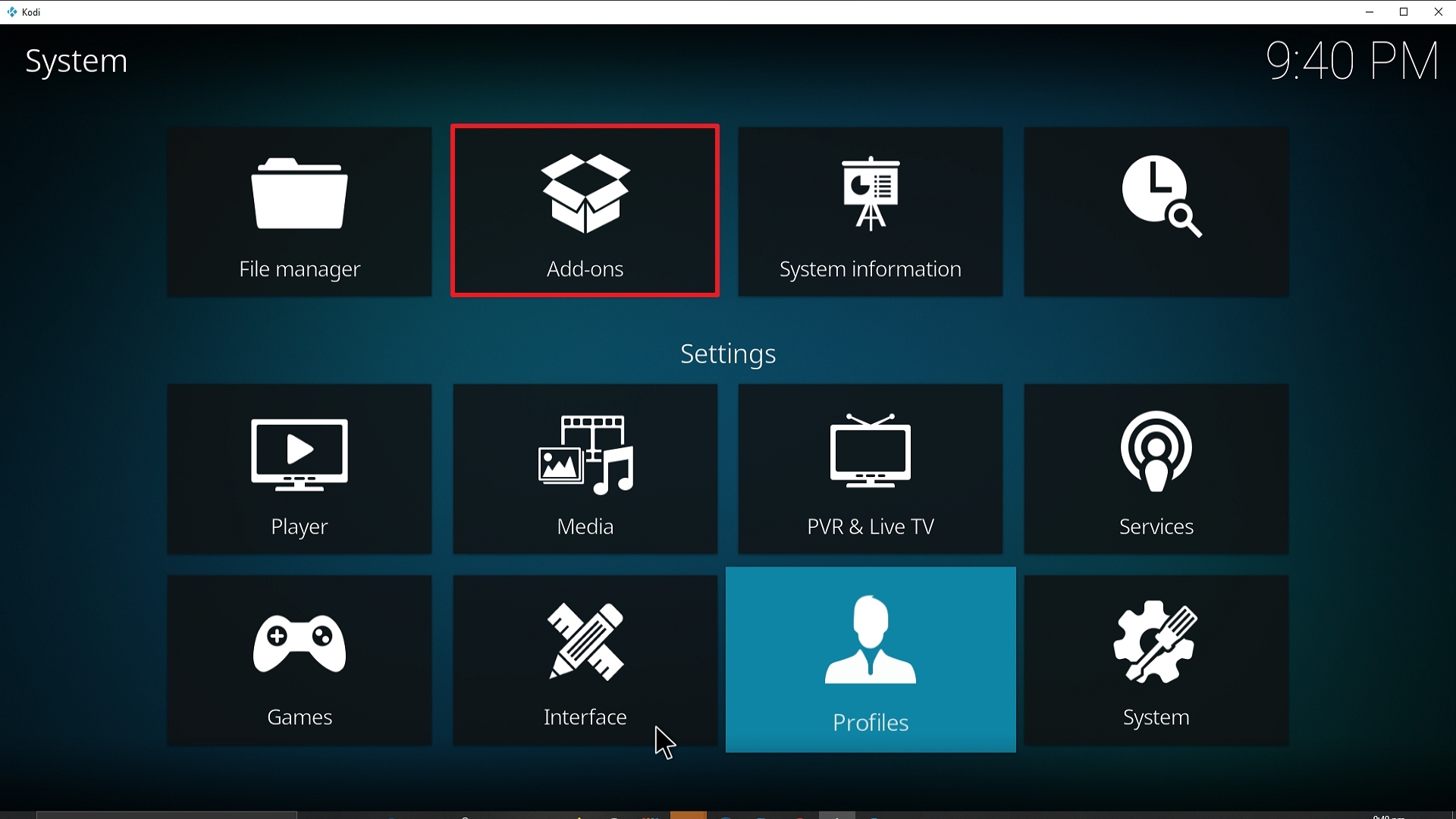Close the Kodi window
The width and height of the screenshot is (1456, 819).
(1439, 12)
